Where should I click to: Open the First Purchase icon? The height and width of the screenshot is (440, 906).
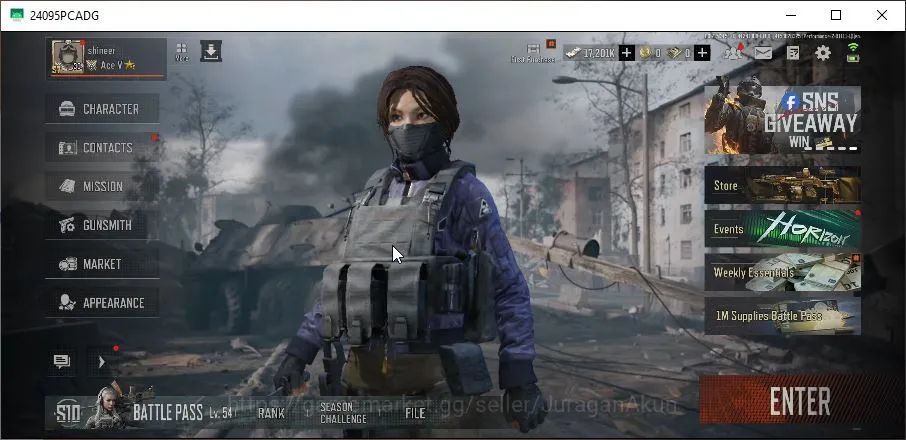533,52
